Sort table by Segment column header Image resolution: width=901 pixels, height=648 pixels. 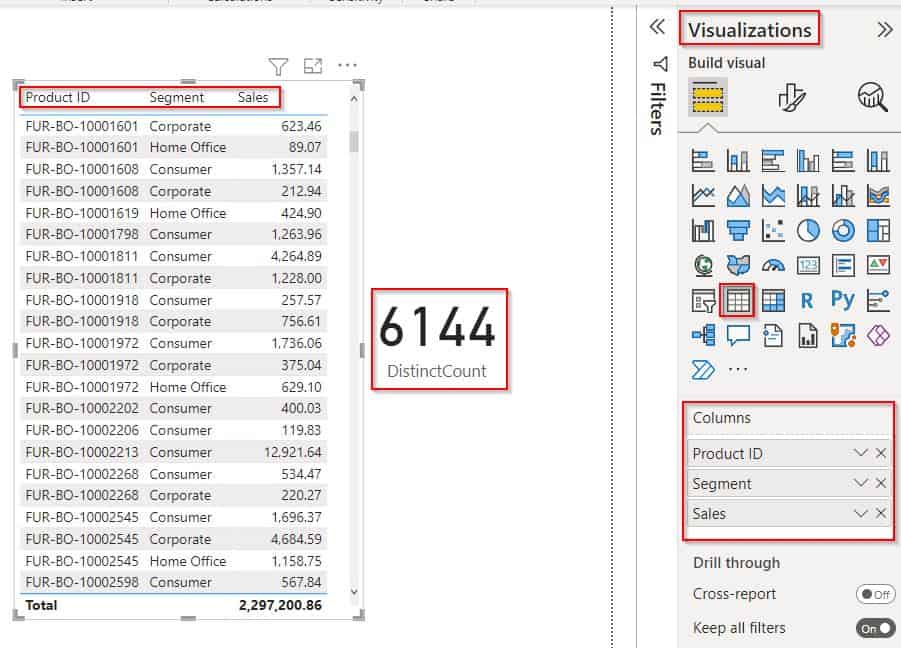pos(176,97)
